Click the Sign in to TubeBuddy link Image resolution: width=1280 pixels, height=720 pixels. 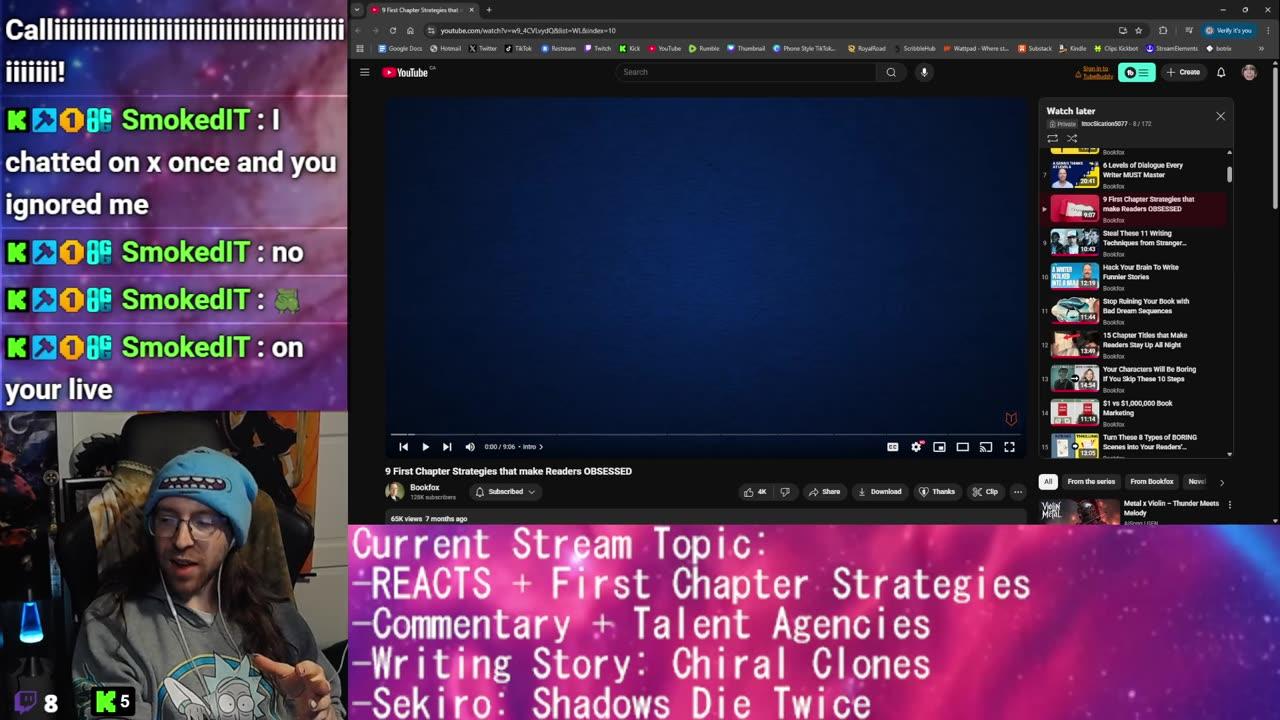point(1097,72)
